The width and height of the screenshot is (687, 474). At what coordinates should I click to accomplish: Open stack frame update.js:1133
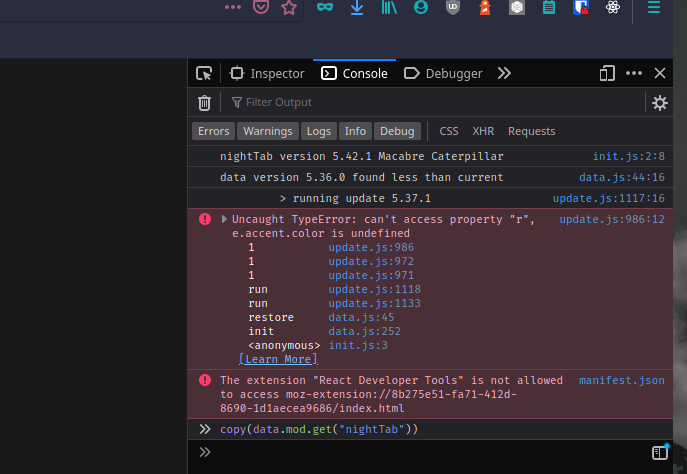[x=374, y=303]
